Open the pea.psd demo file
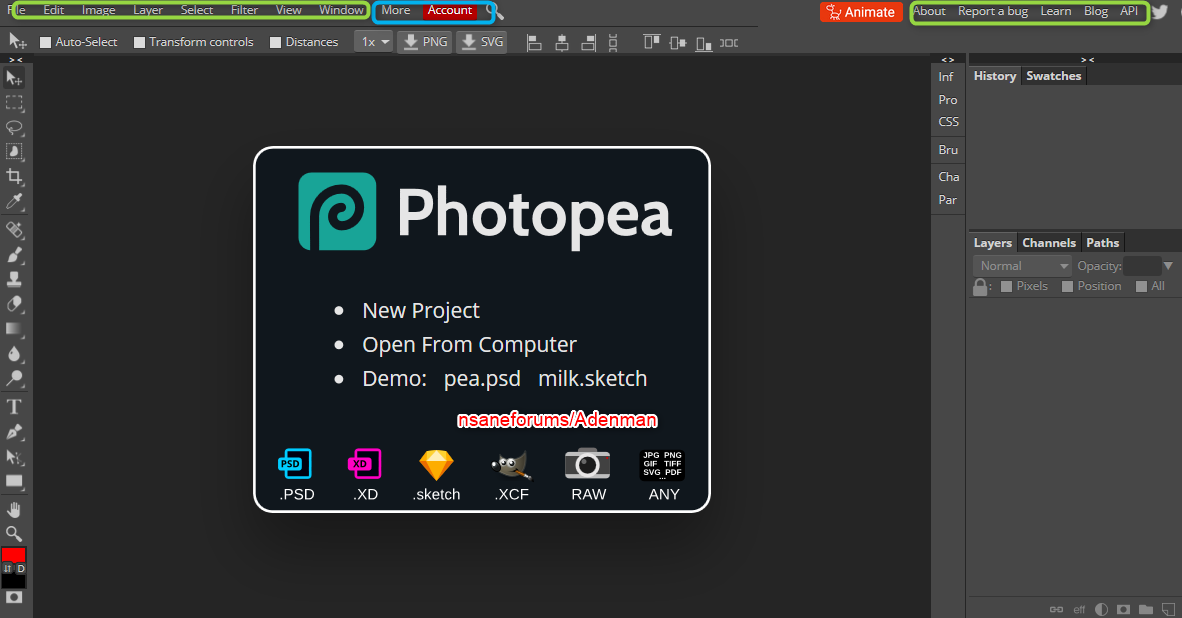 point(482,378)
